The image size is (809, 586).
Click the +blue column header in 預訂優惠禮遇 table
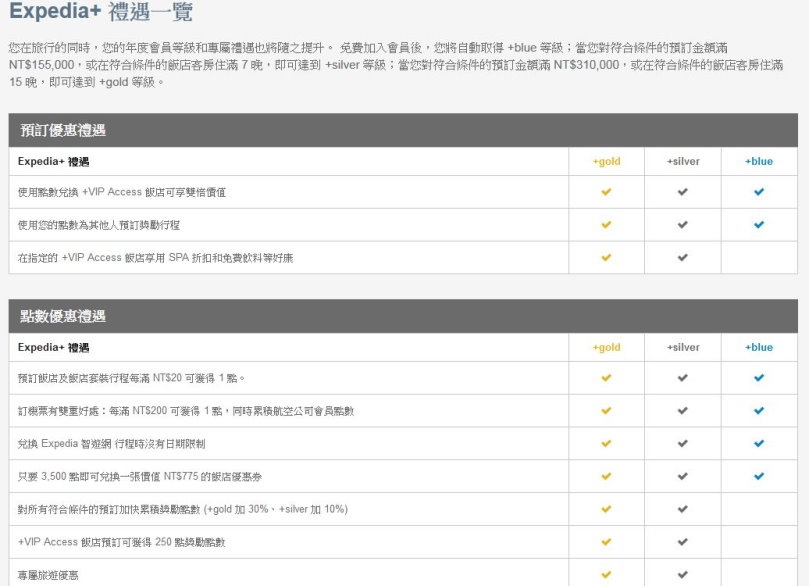point(759,161)
